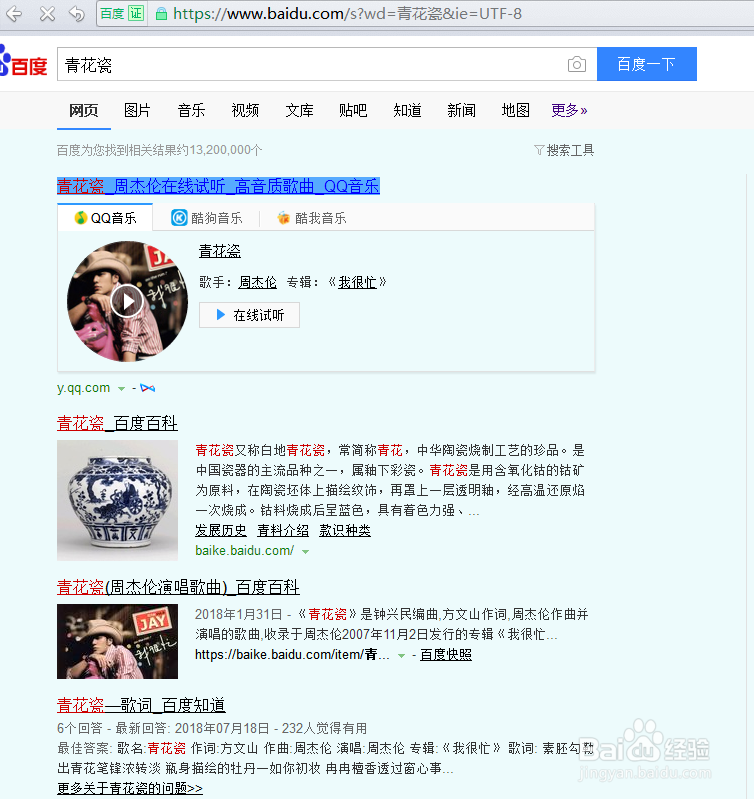
Task: Click the 搜索工具 filter funnel icon
Action: point(539,150)
